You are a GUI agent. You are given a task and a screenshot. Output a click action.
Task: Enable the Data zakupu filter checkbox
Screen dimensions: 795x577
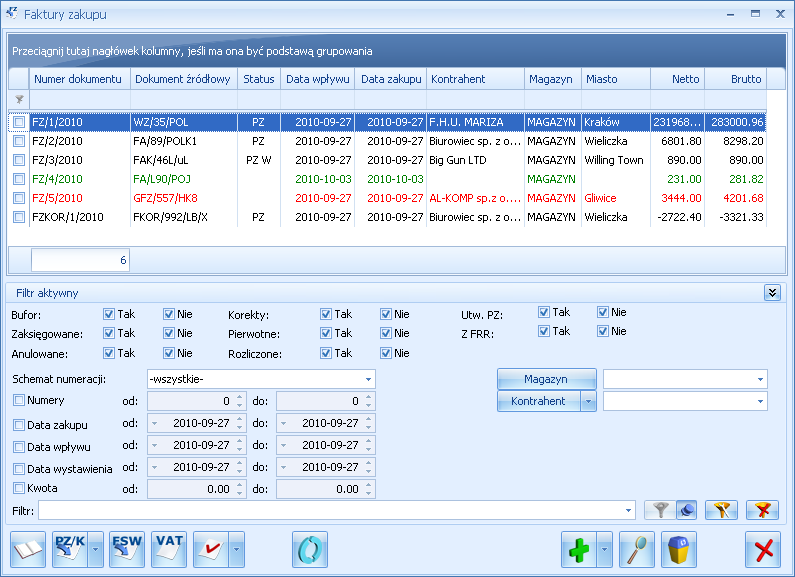[19, 425]
